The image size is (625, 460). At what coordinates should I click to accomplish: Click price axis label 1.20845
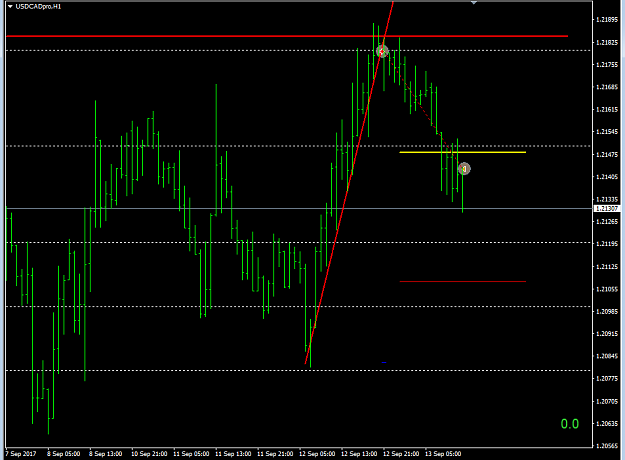[607, 356]
